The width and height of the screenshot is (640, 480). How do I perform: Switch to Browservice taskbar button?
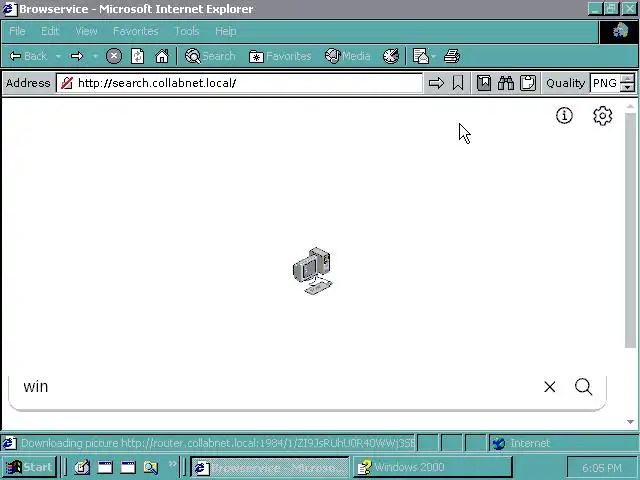click(x=270, y=467)
